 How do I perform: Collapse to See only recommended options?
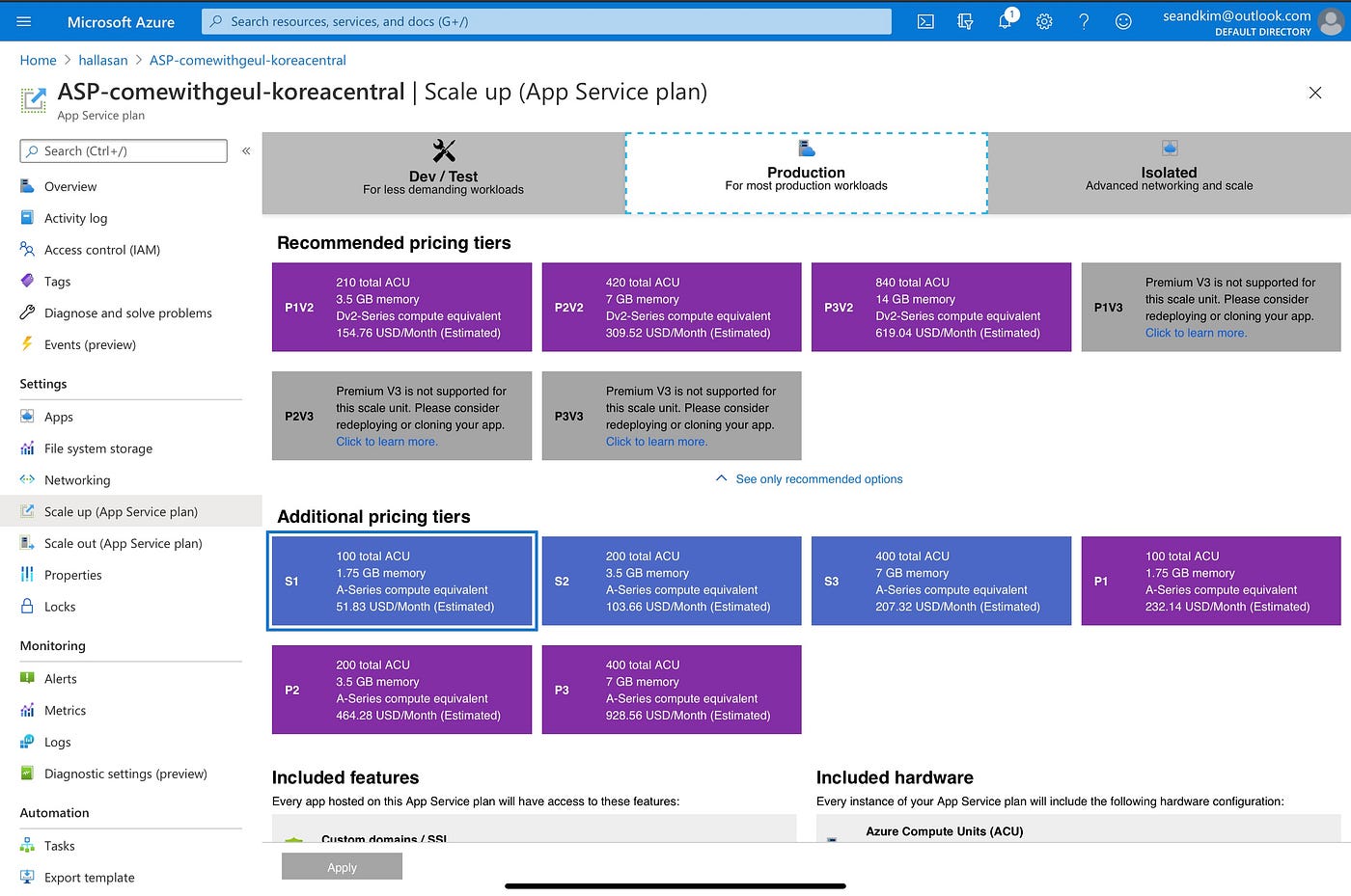point(809,478)
